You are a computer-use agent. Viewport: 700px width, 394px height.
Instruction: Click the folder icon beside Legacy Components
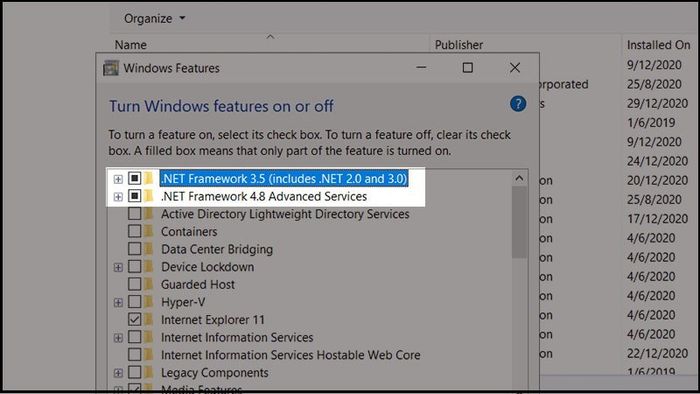coord(149,372)
